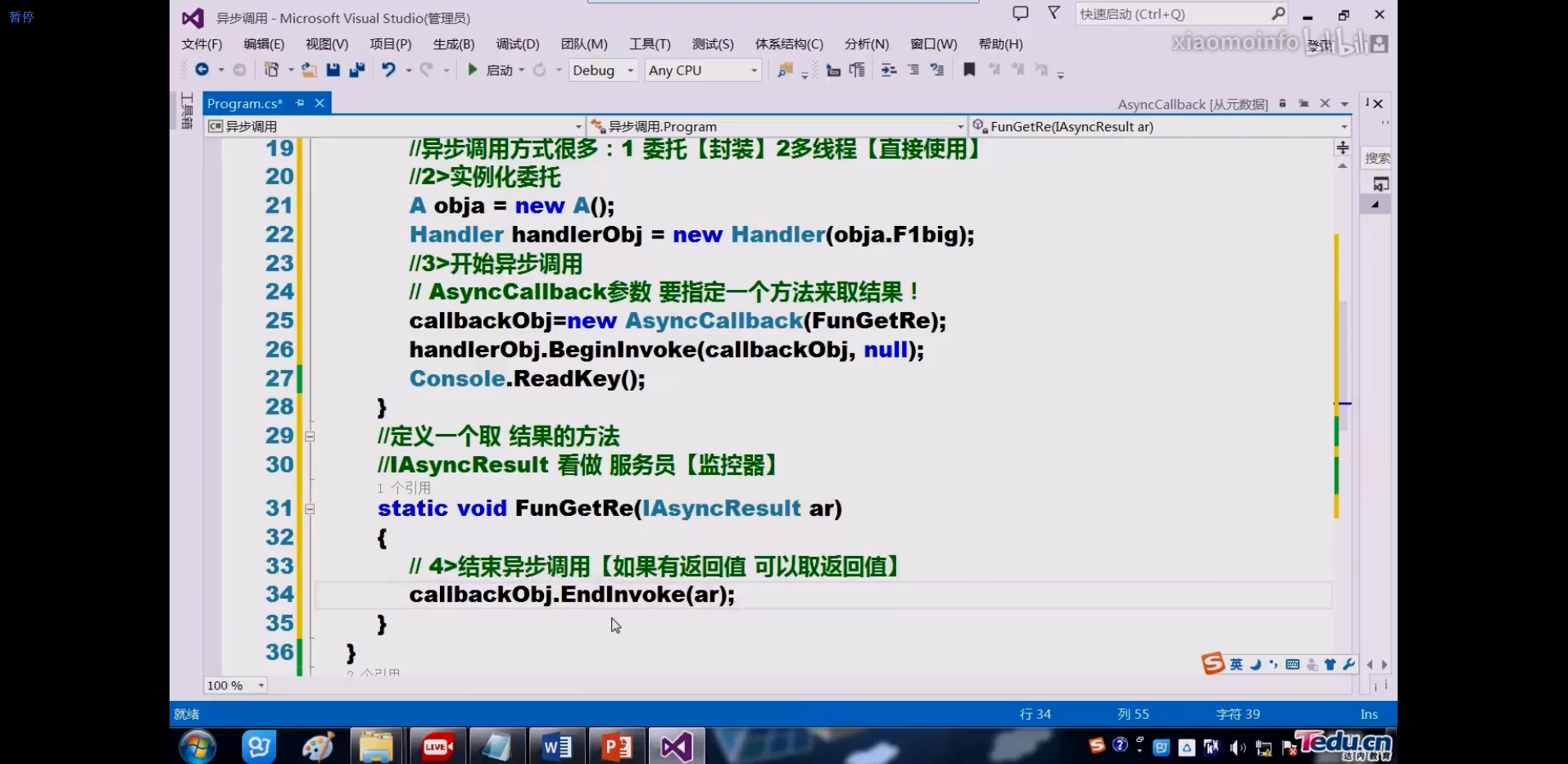Open the Debug configuration dropdown
The image size is (1568, 764).
603,70
